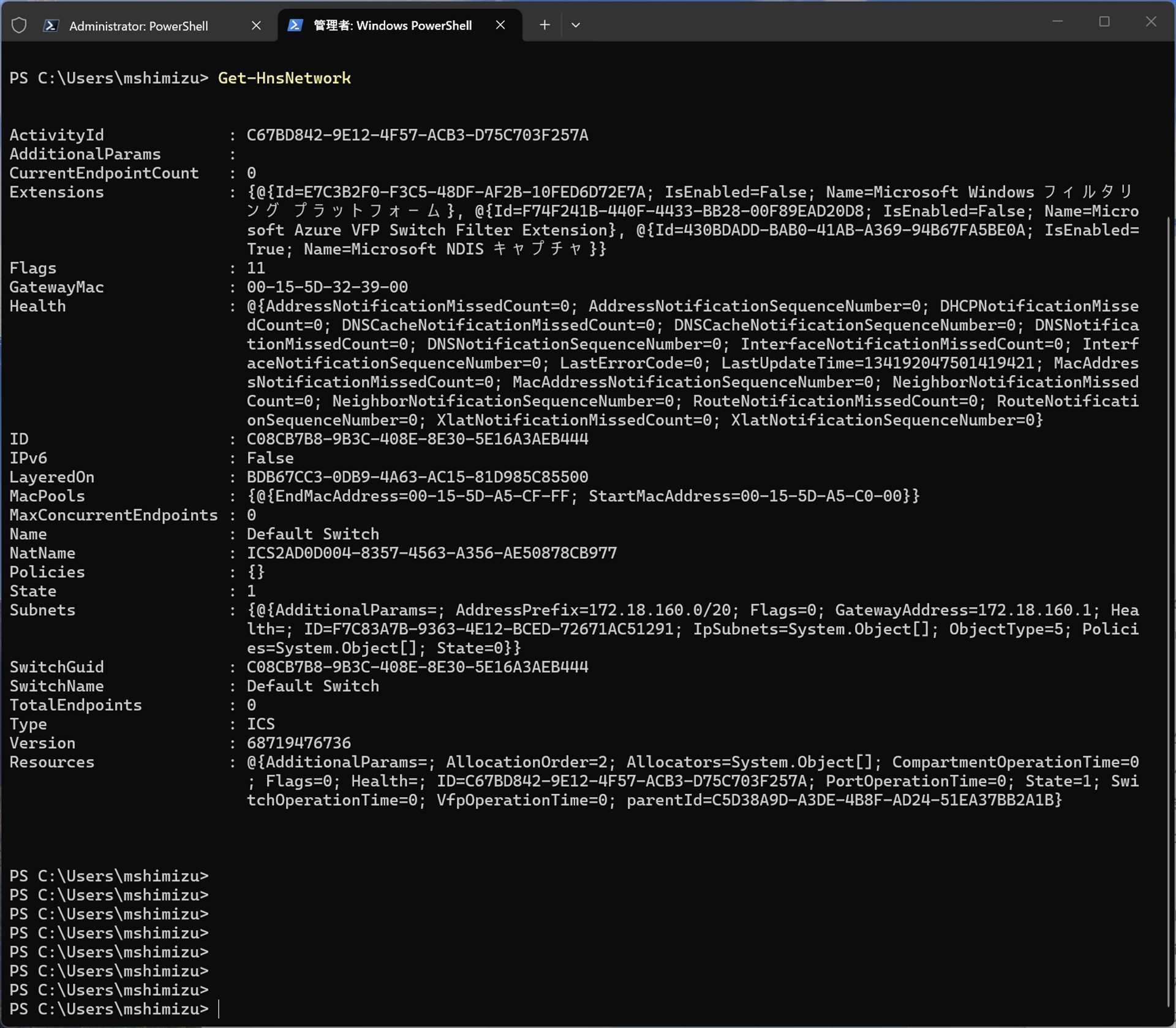This screenshot has height=1028, width=1176.
Task: Click the ActivityId GUID value
Action: [417, 135]
